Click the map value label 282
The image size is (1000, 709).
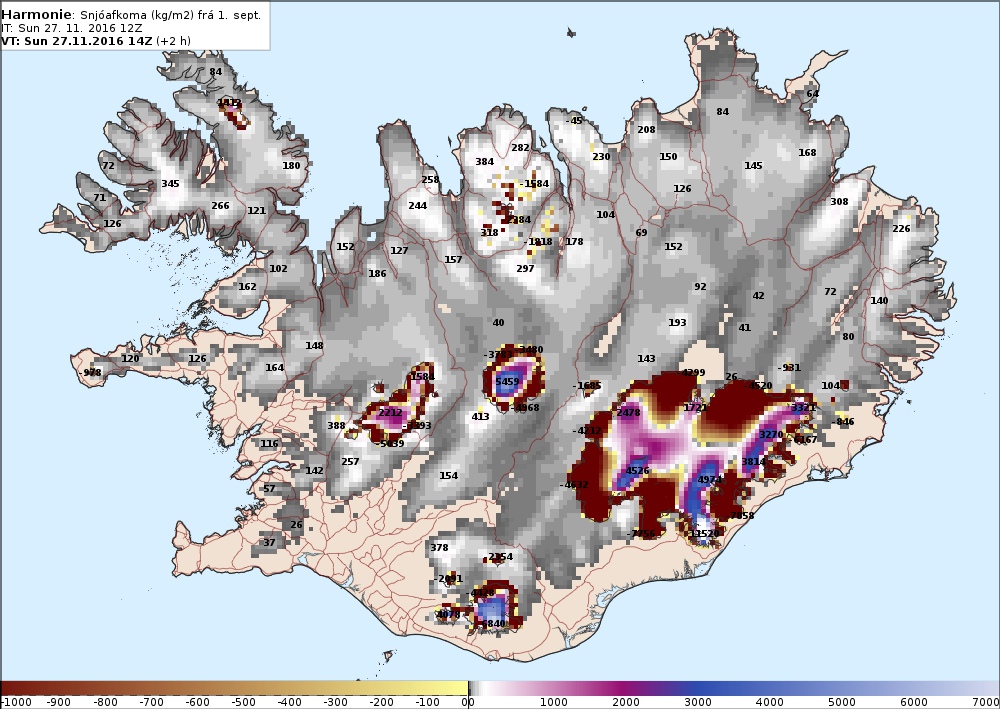tap(520, 147)
